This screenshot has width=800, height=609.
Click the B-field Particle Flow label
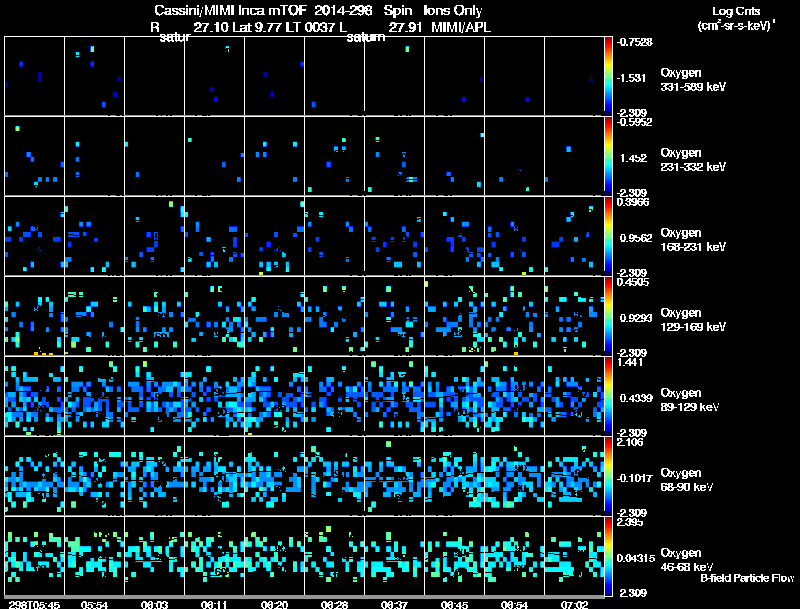(x=746, y=578)
